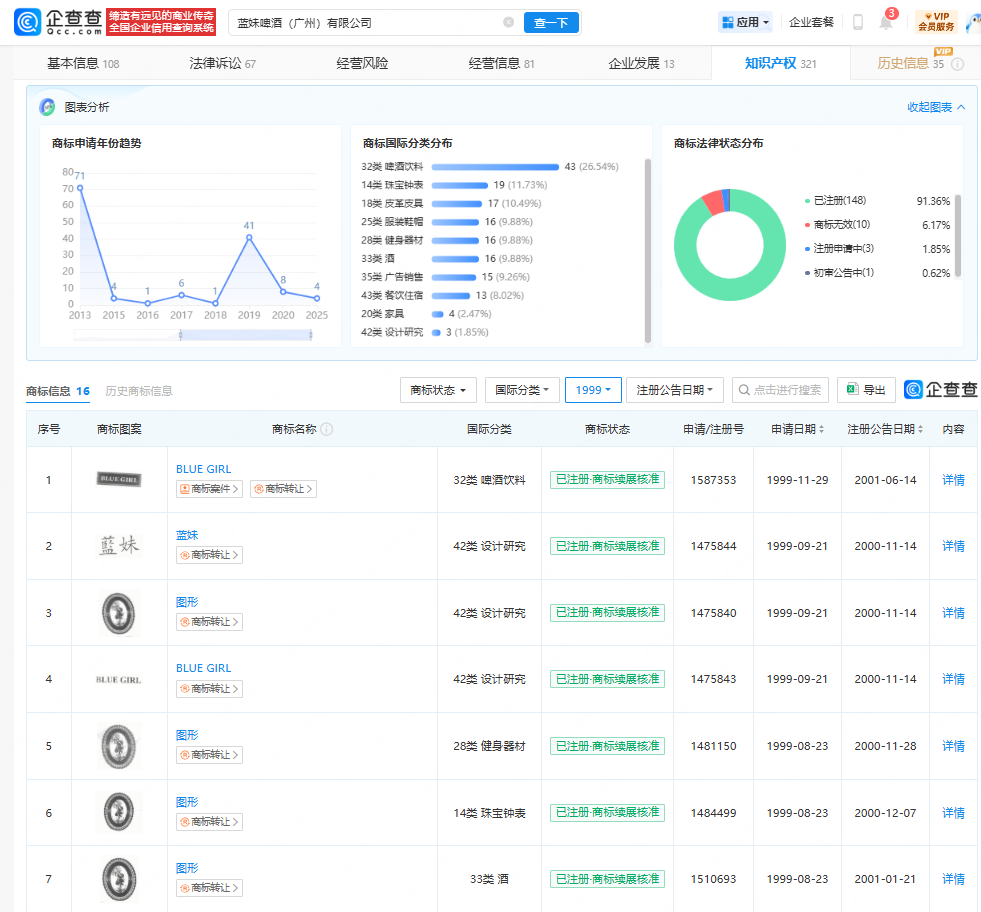The width and height of the screenshot is (981, 912).
Task: Collapse charts with 收起图表
Action: [936, 107]
